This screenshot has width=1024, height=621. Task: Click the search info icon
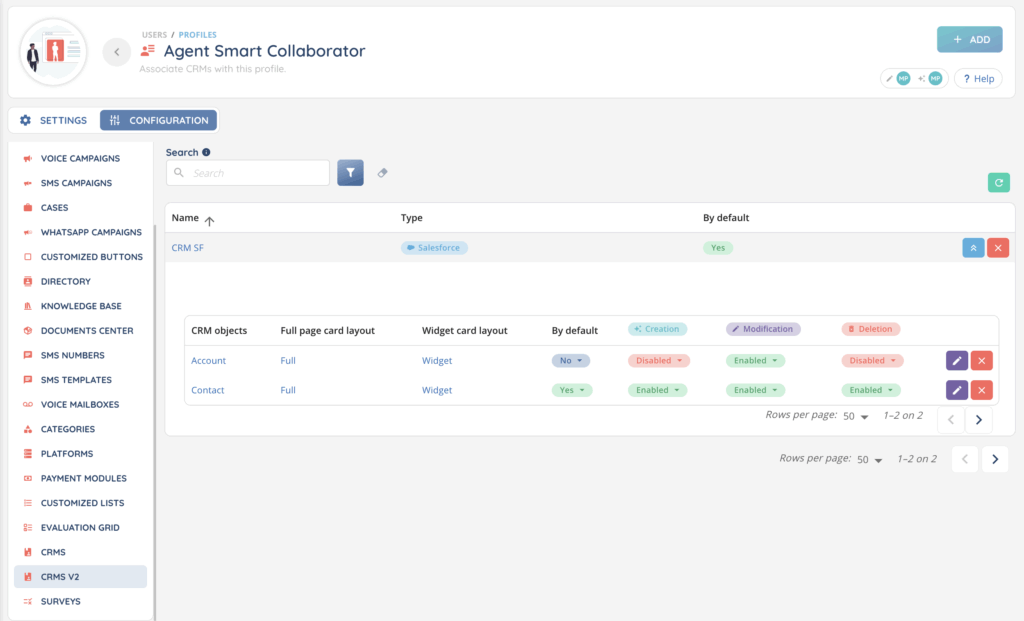tap(206, 153)
